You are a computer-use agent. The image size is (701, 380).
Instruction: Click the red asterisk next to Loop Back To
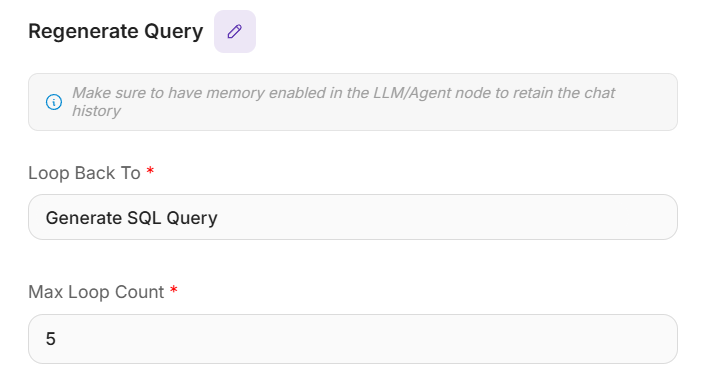(x=151, y=170)
